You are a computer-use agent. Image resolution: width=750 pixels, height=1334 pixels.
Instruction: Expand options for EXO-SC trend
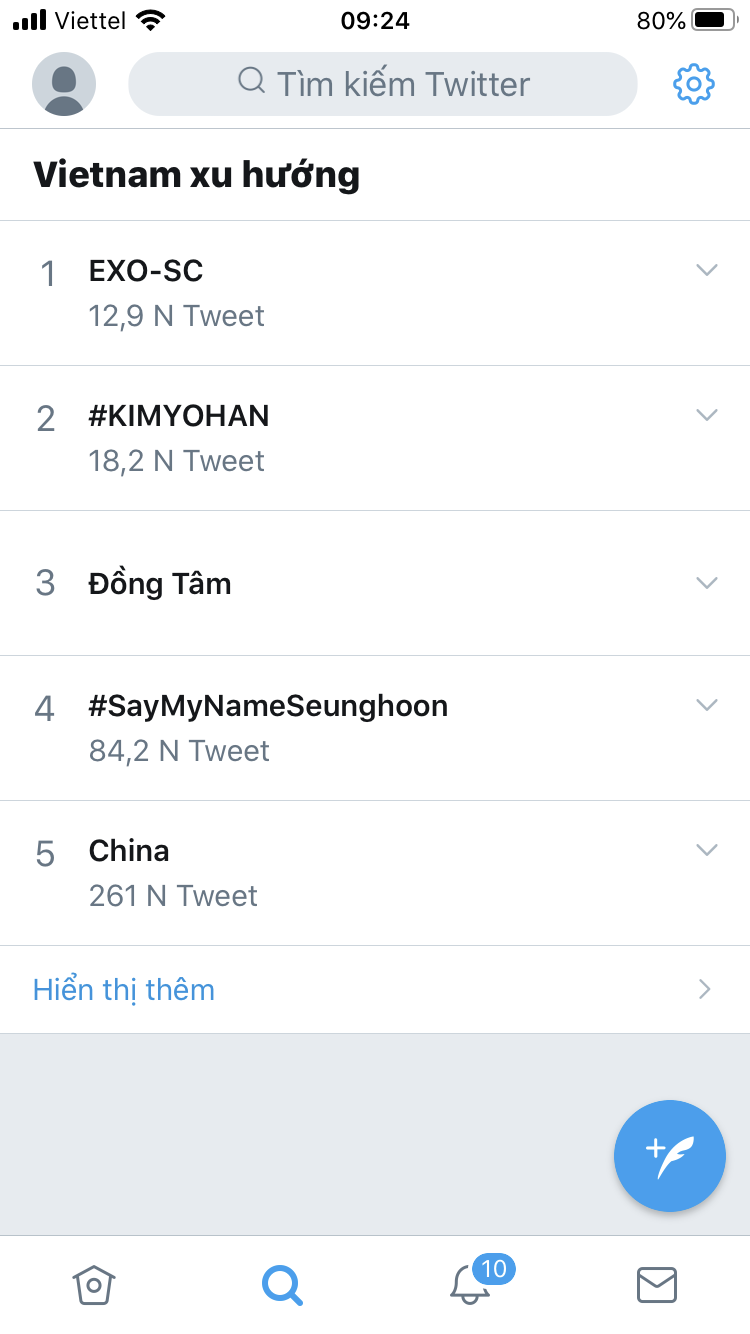point(707,270)
